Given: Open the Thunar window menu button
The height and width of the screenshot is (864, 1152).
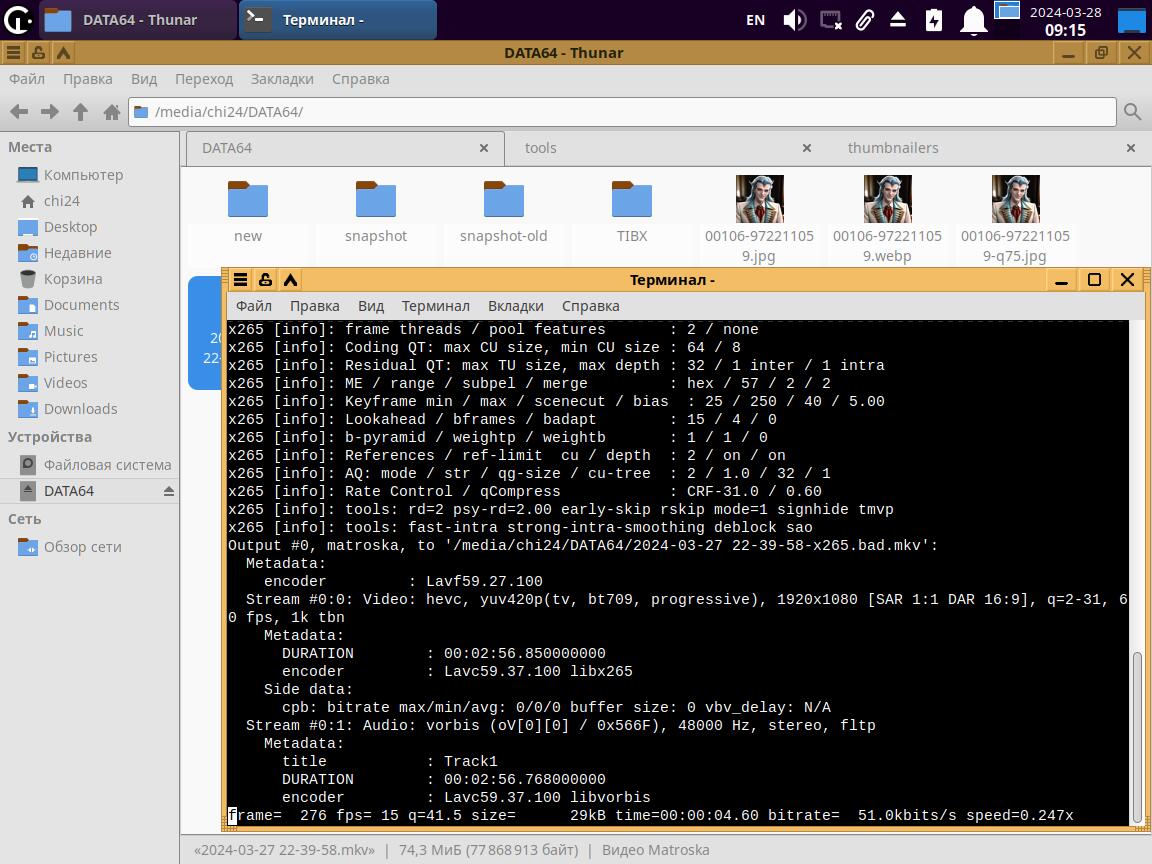Looking at the screenshot, I should point(14,53).
